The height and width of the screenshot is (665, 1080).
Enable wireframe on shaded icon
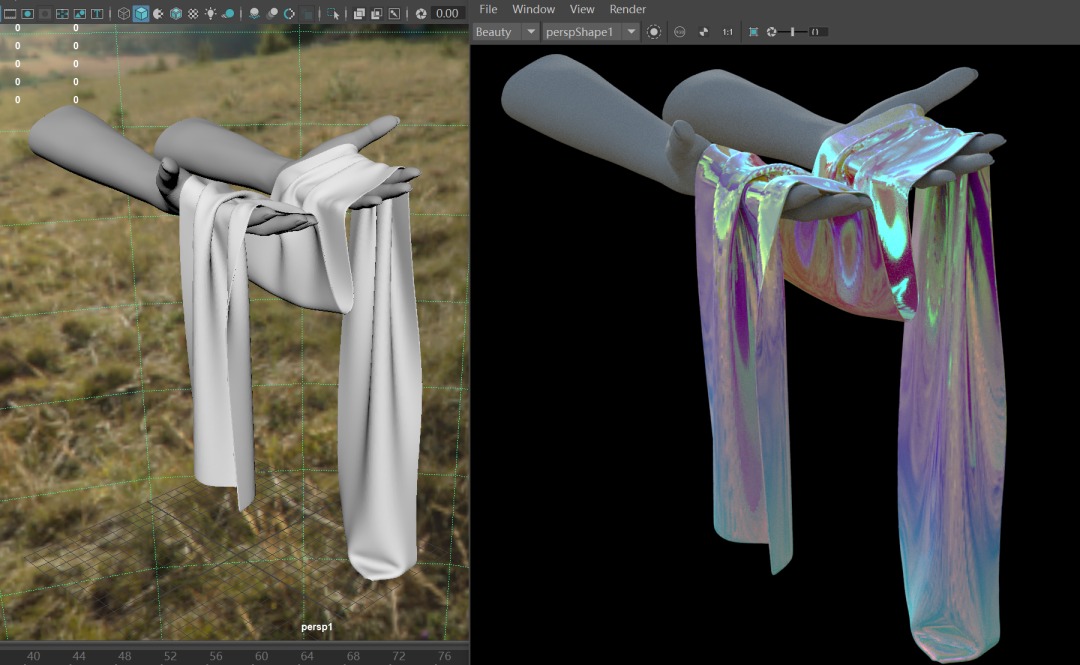pos(176,13)
